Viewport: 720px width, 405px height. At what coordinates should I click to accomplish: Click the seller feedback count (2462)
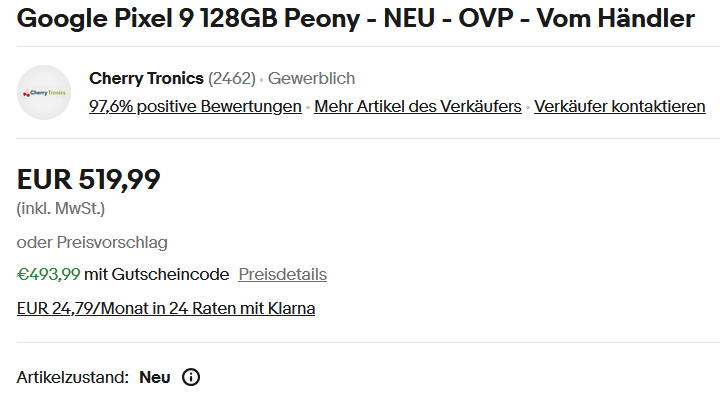(x=232, y=79)
